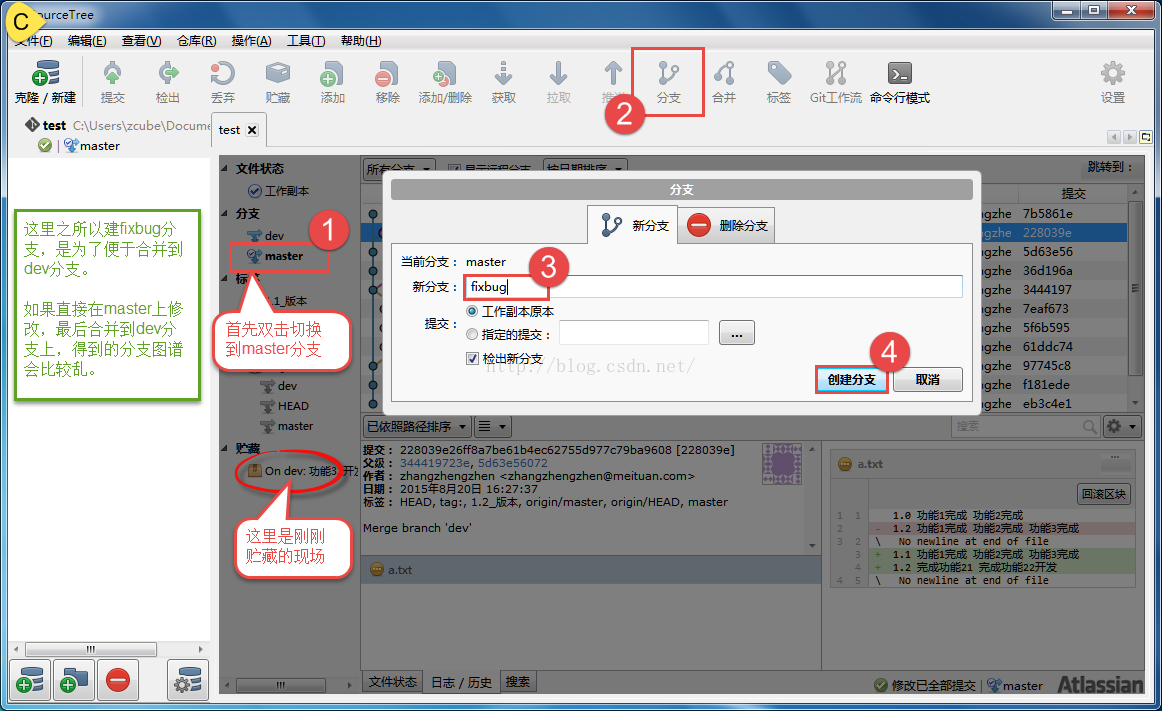Screen dimensions: 1162x711
Task: Collapse the Branches (分支) tree section
Action: coord(225,213)
